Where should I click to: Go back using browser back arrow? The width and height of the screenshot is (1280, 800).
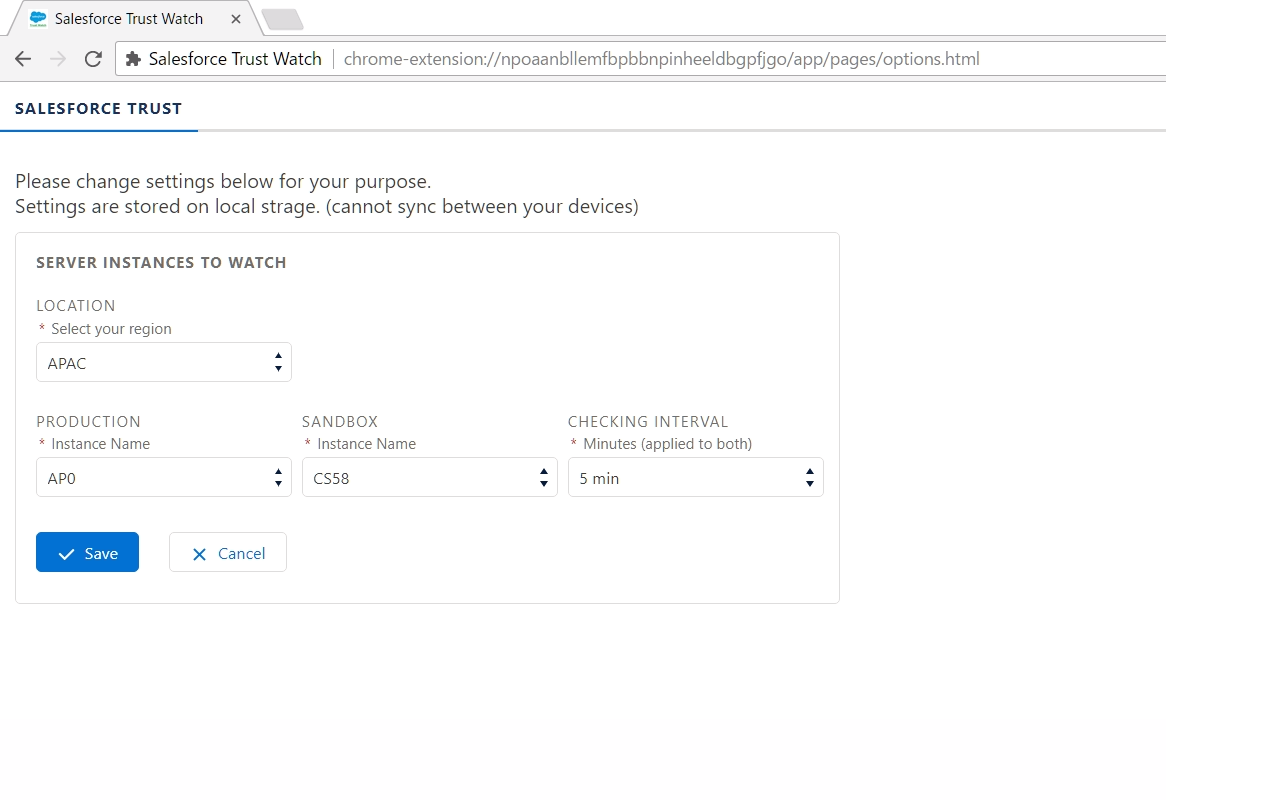click(23, 59)
